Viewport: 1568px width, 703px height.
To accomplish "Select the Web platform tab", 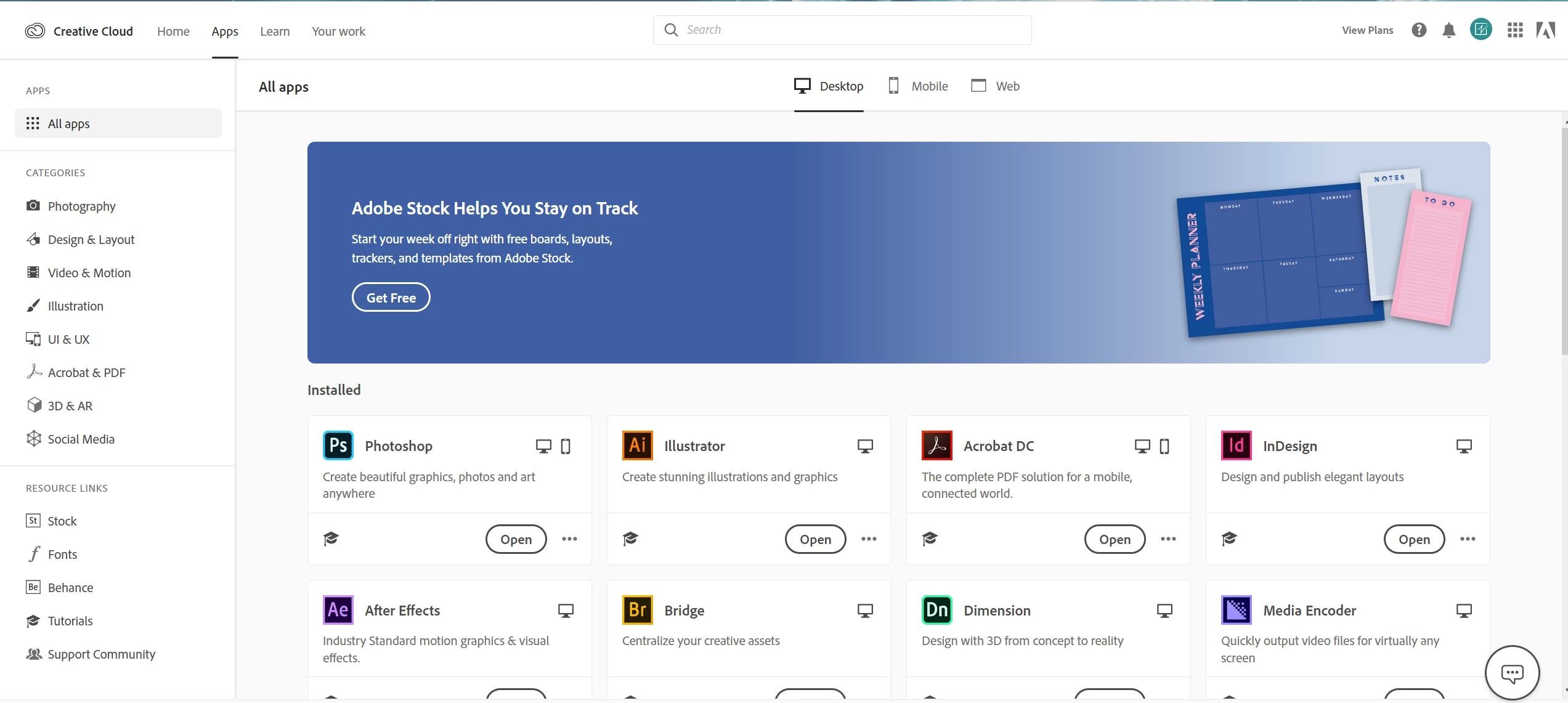I will pos(995,86).
